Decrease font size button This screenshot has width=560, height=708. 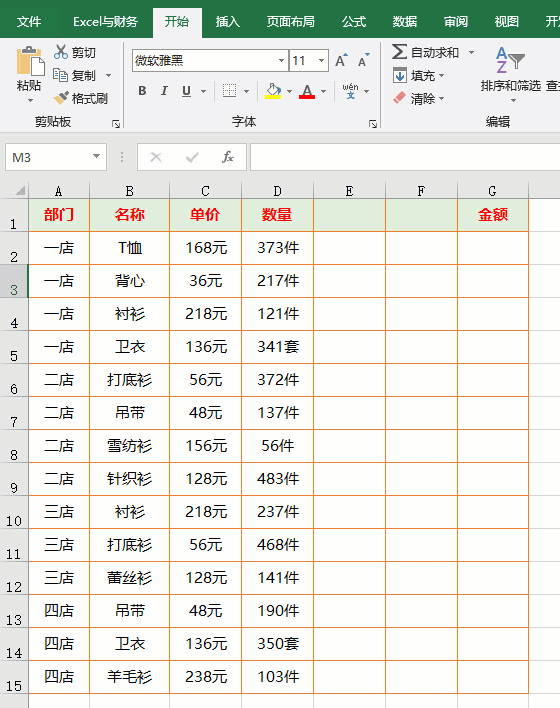click(x=364, y=61)
